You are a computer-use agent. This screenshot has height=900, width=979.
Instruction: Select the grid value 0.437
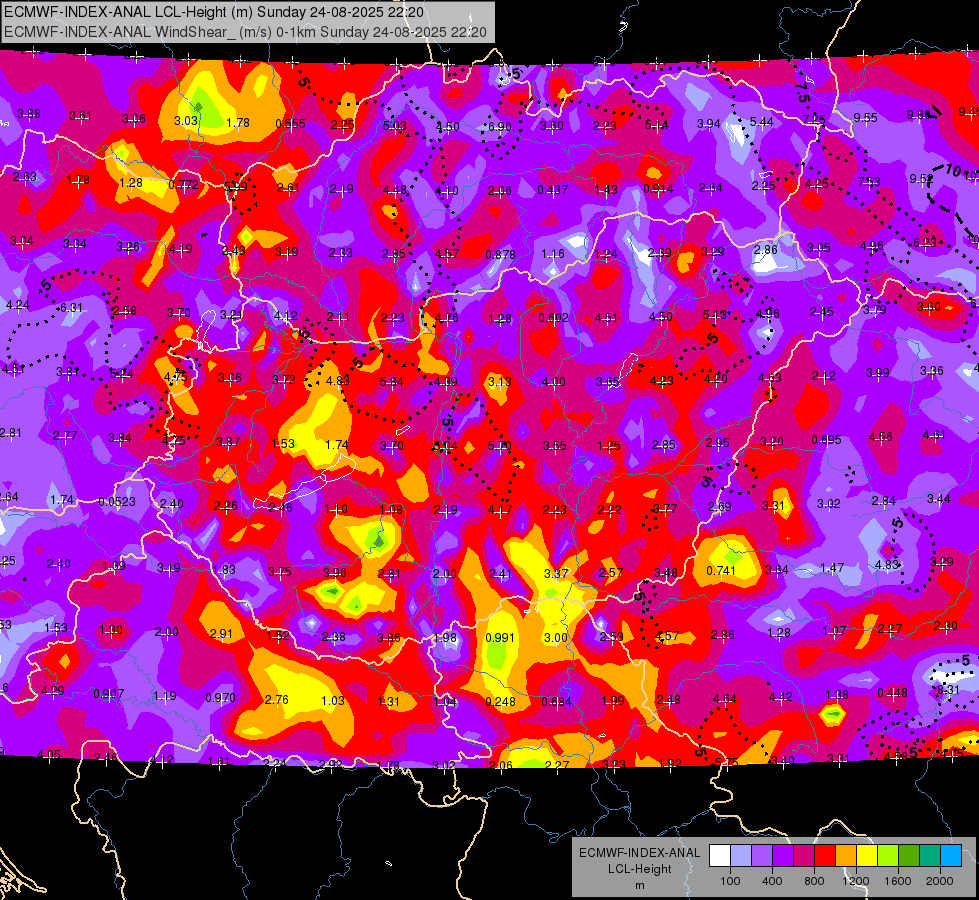click(553, 189)
